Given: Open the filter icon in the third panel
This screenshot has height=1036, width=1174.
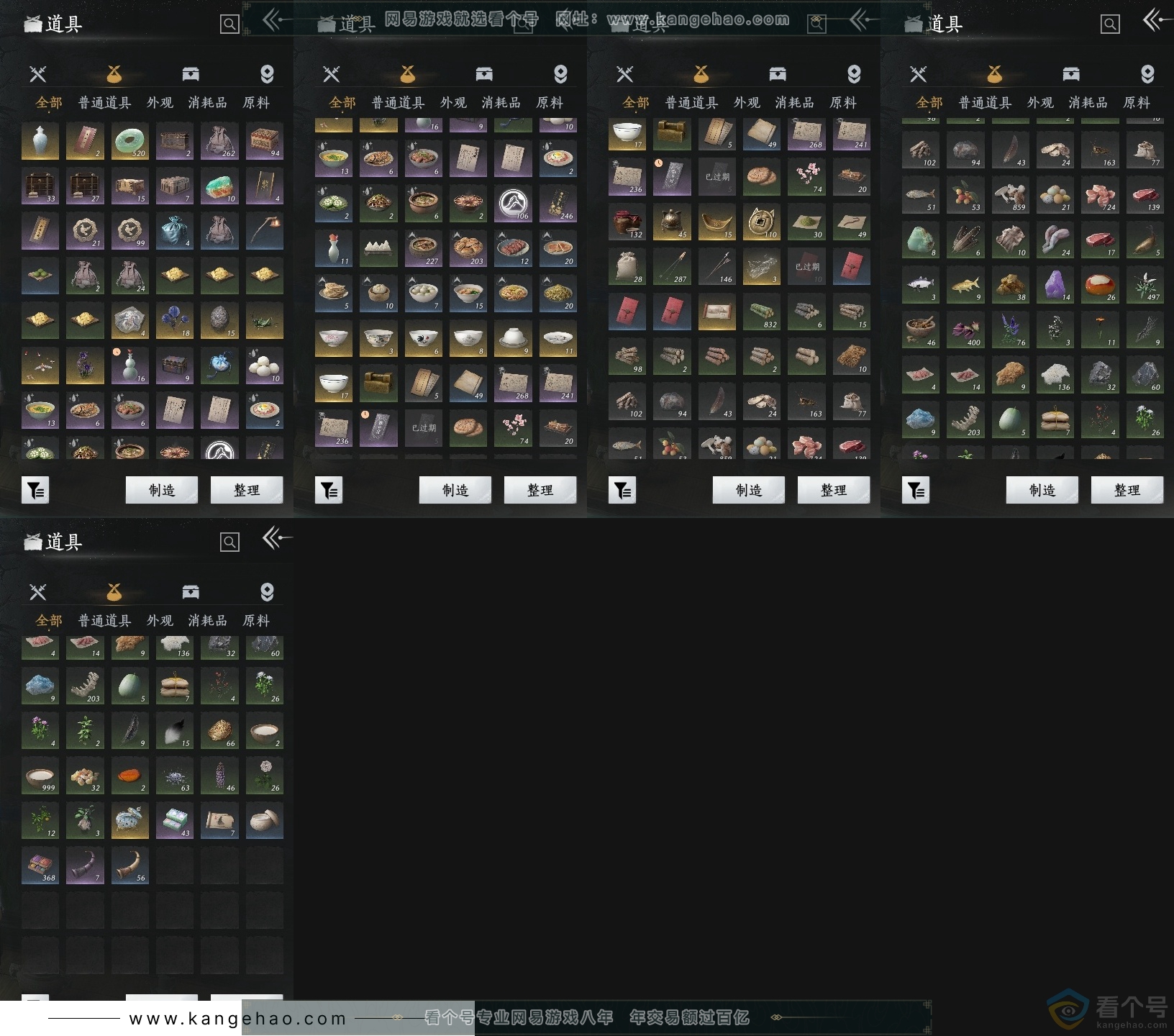Looking at the screenshot, I should coord(622,491).
